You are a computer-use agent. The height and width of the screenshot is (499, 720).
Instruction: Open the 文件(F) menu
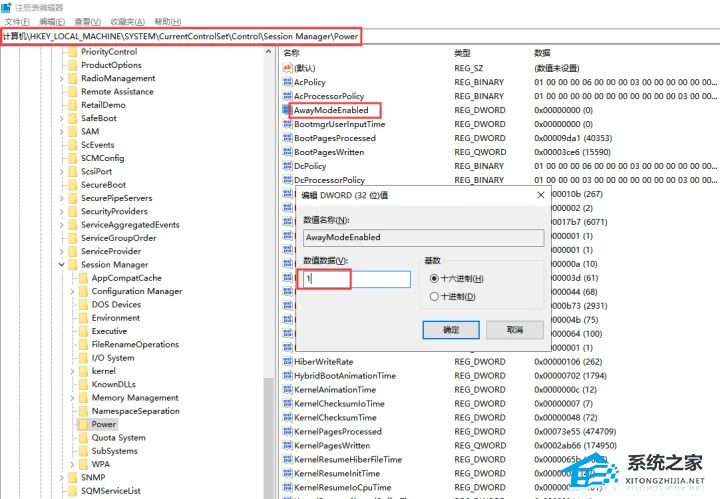tap(17, 22)
